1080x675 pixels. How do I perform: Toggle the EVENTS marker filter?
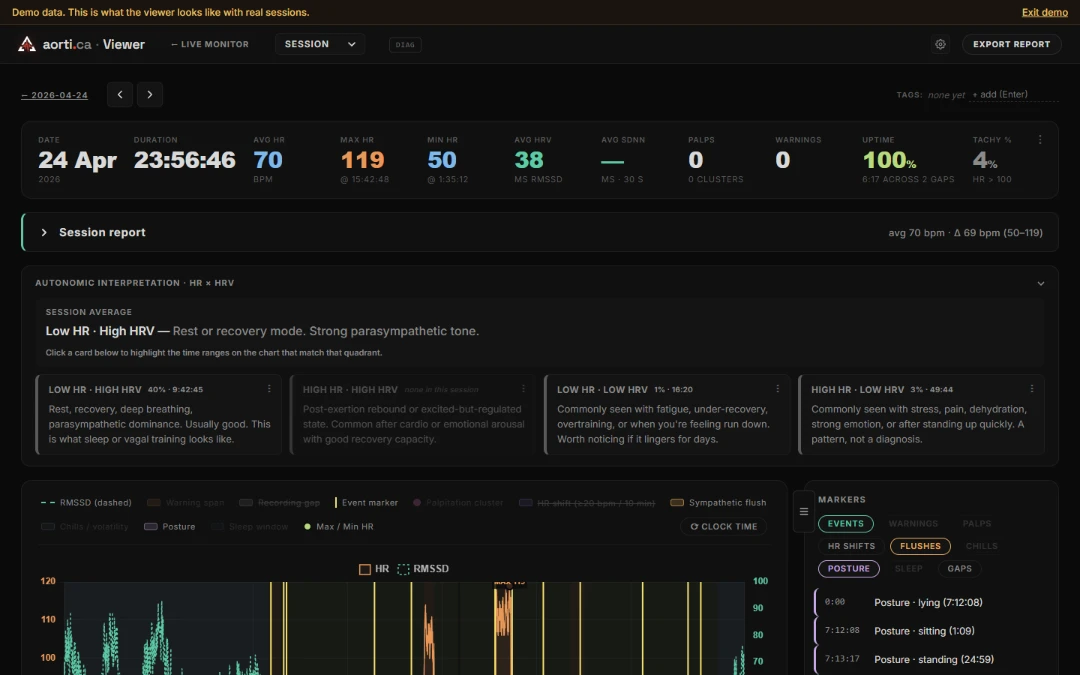(x=846, y=523)
